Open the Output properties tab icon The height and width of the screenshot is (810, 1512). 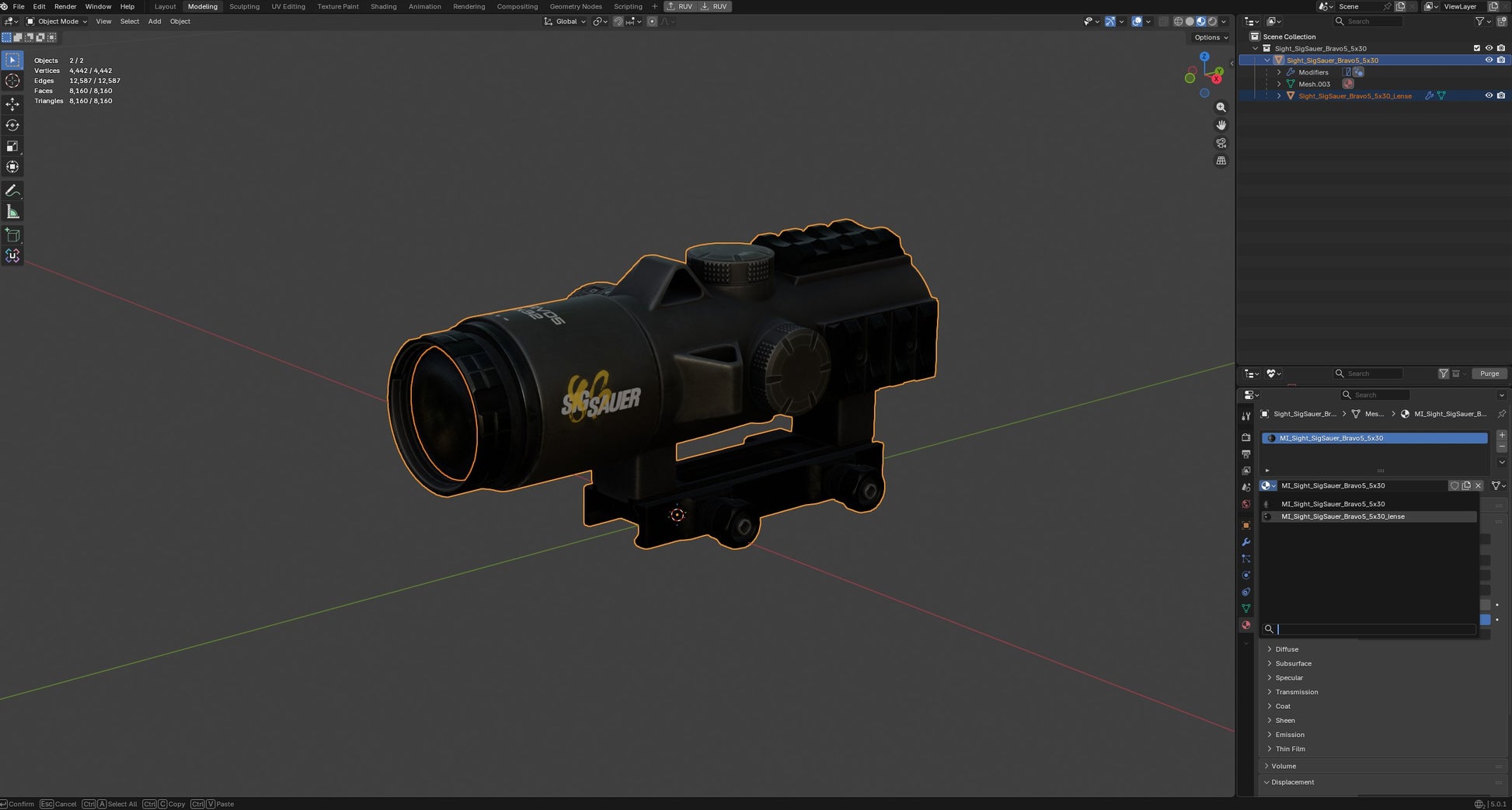click(x=1245, y=454)
